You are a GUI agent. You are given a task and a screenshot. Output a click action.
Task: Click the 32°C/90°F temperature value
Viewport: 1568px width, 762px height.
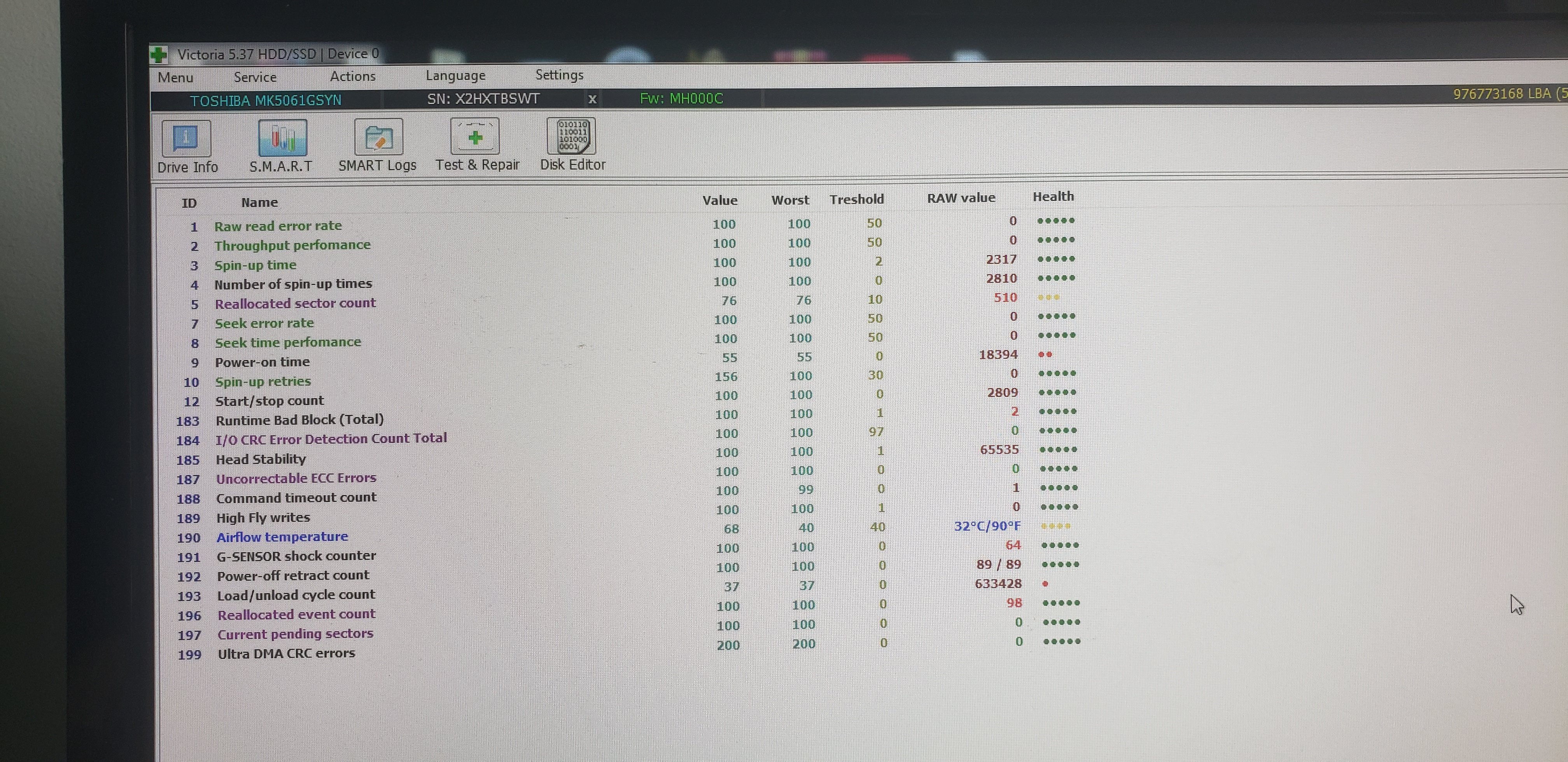pyautogui.click(x=987, y=526)
